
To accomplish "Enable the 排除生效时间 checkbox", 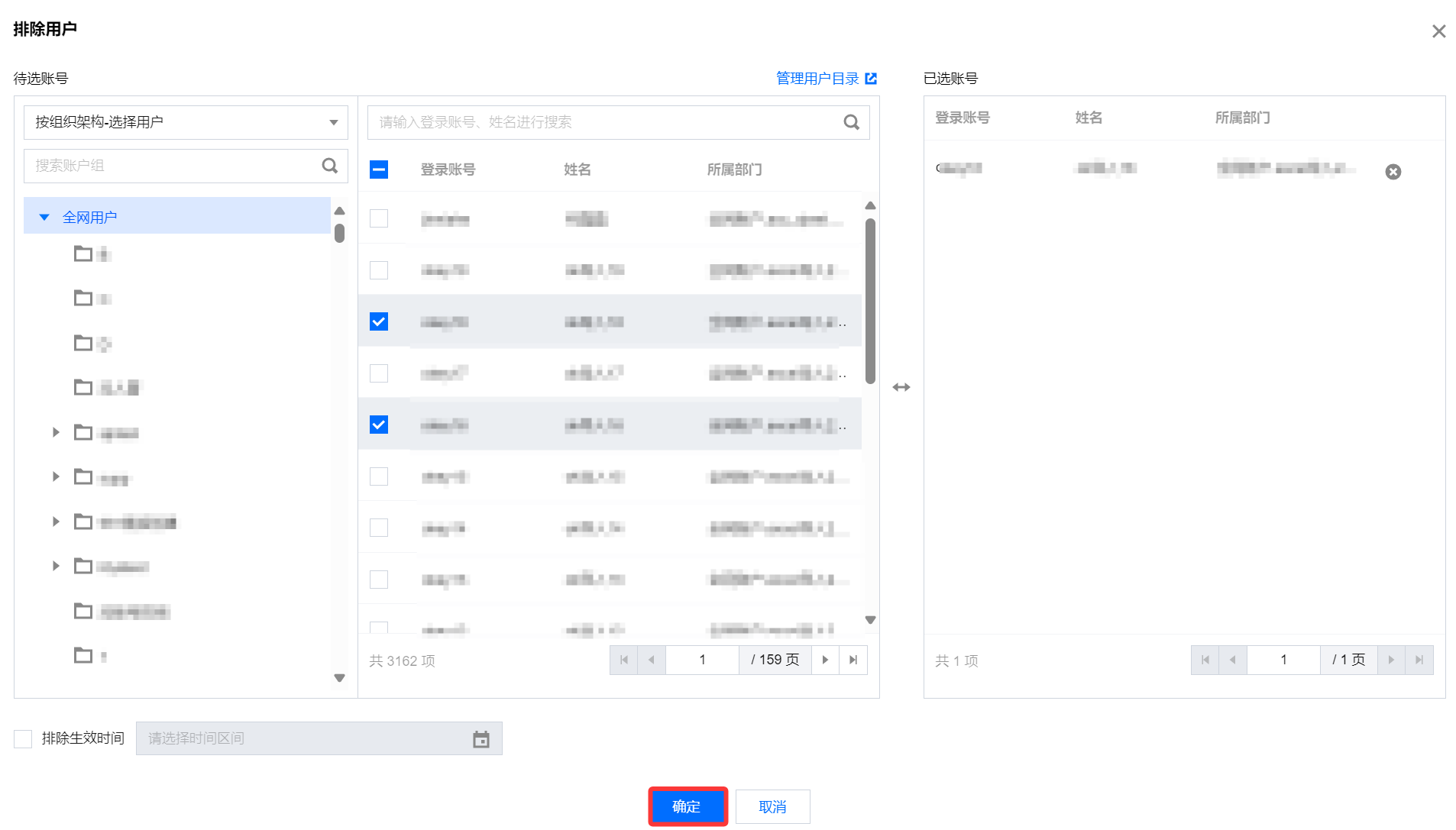I will tap(23, 738).
